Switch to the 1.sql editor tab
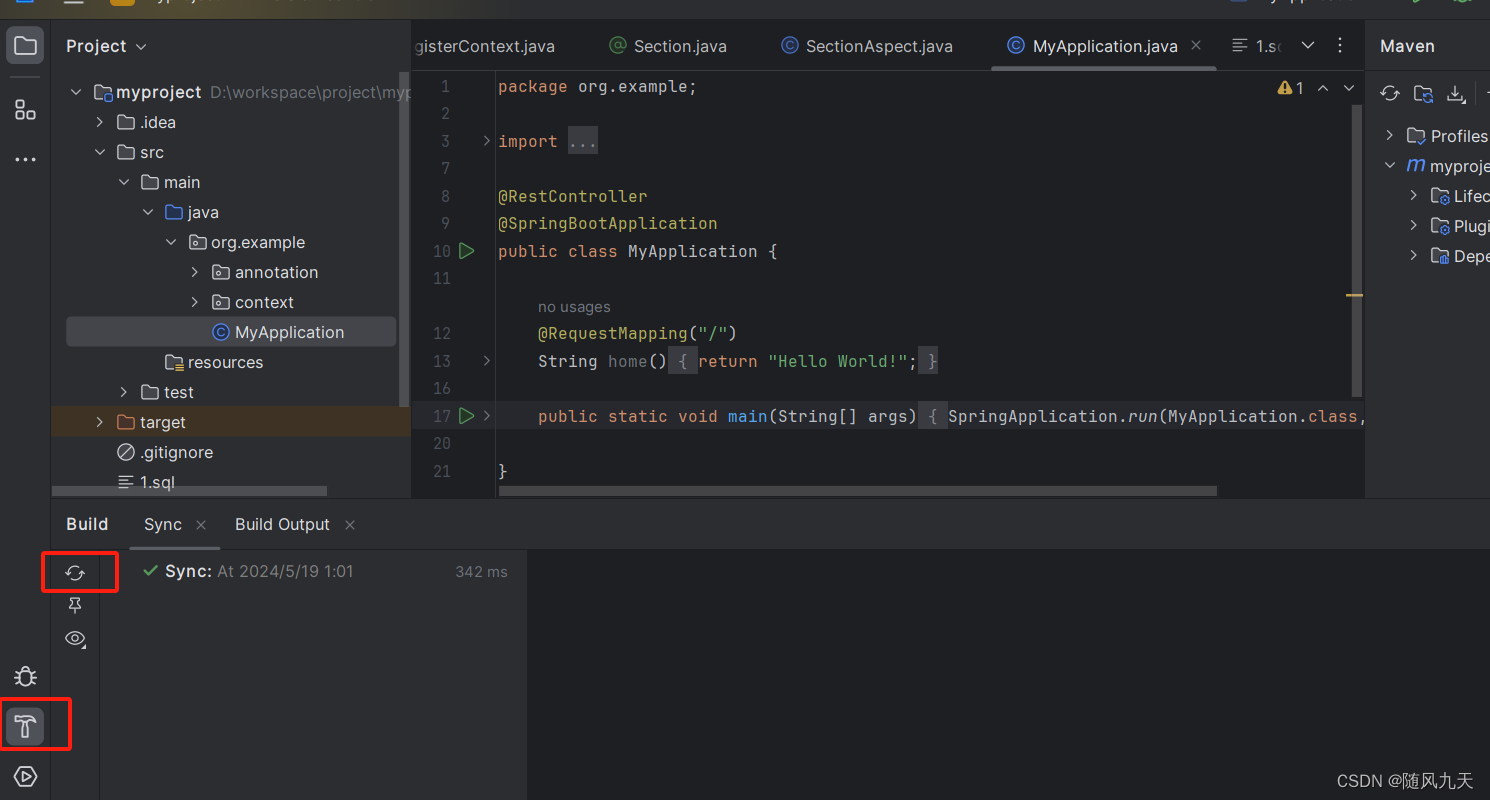The height and width of the screenshot is (800, 1490). click(1256, 46)
